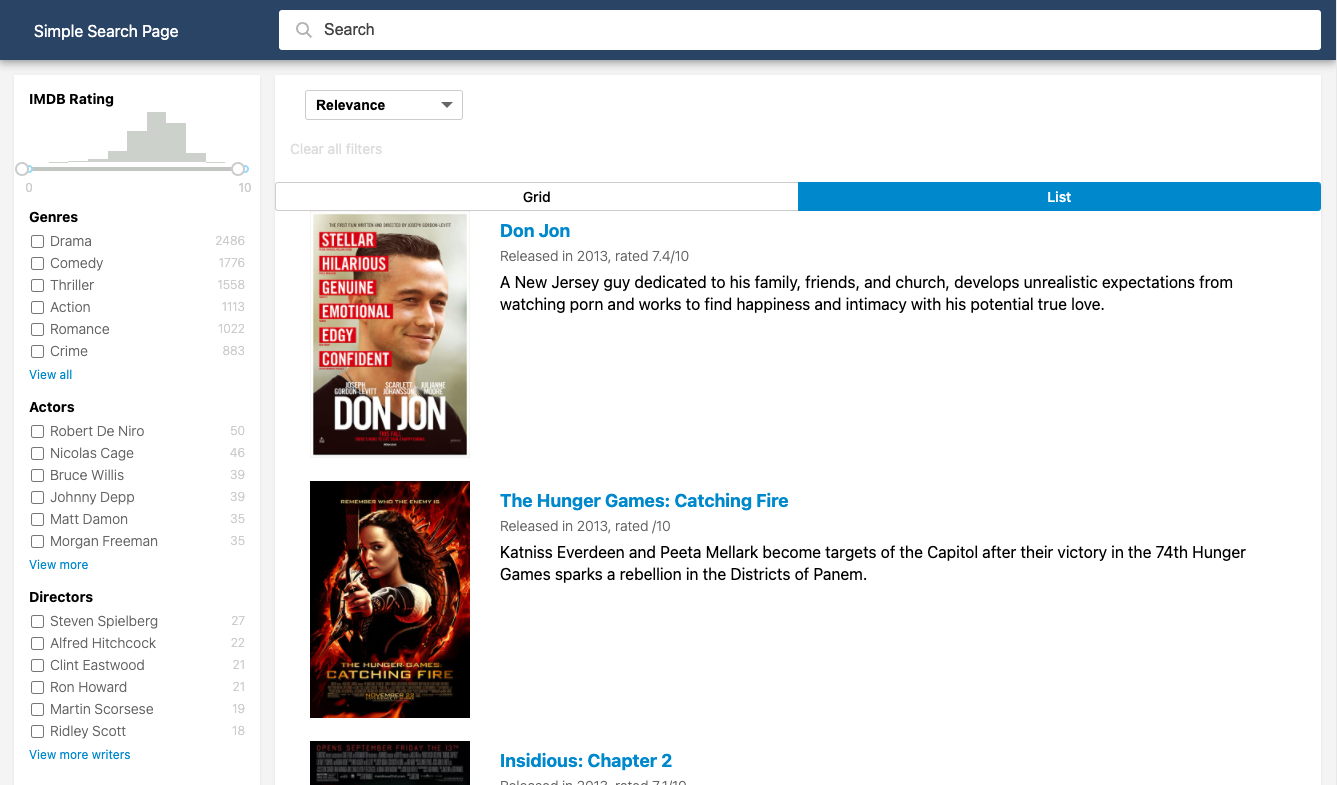Click the left IMDB Rating slider handle
This screenshot has width=1337, height=785.
[23, 169]
